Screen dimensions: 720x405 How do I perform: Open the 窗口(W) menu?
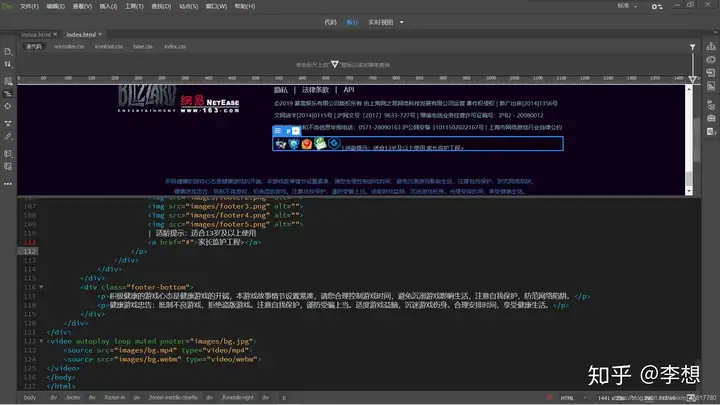coord(216,6)
